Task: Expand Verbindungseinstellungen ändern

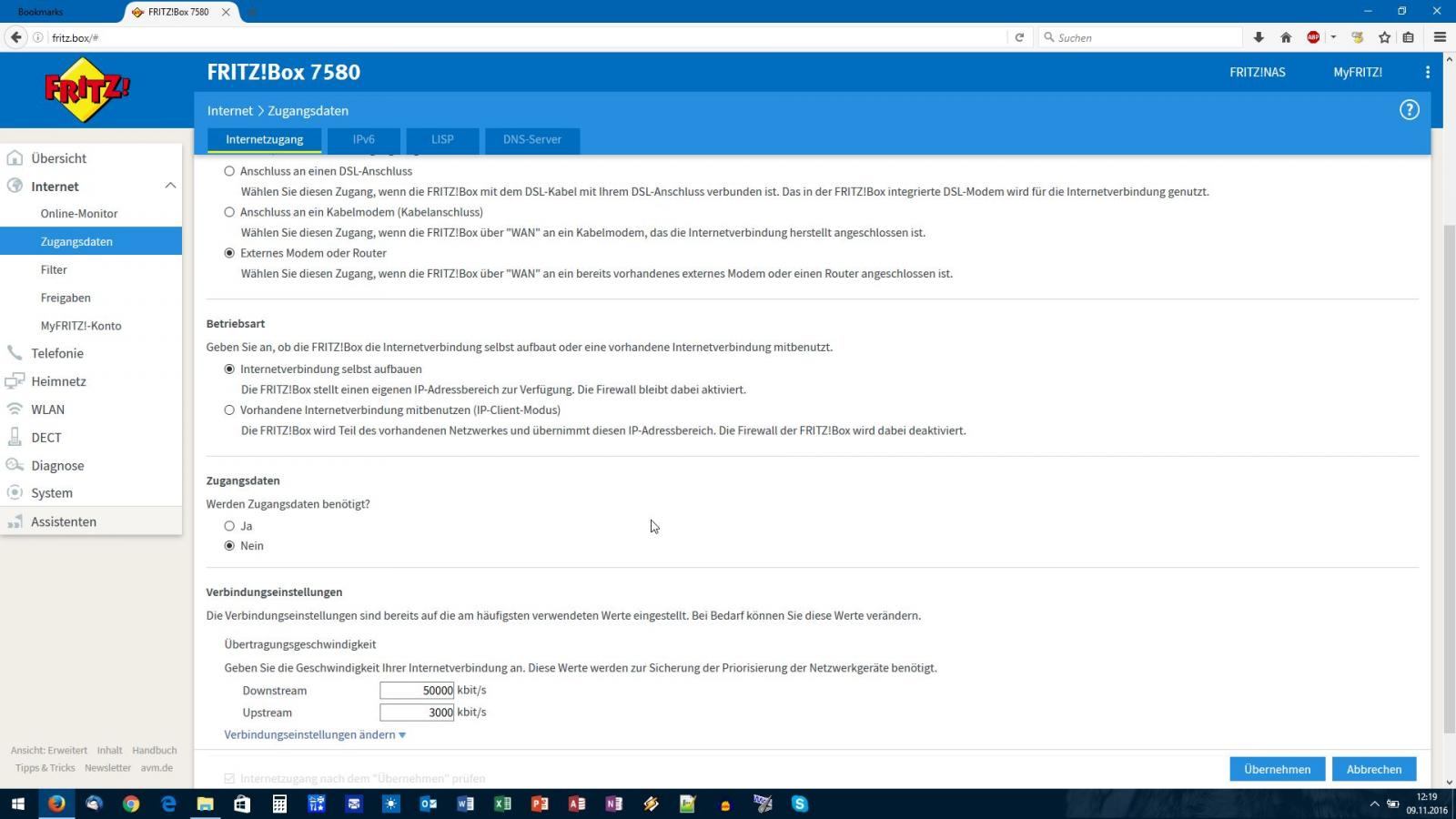Action: click(x=315, y=734)
